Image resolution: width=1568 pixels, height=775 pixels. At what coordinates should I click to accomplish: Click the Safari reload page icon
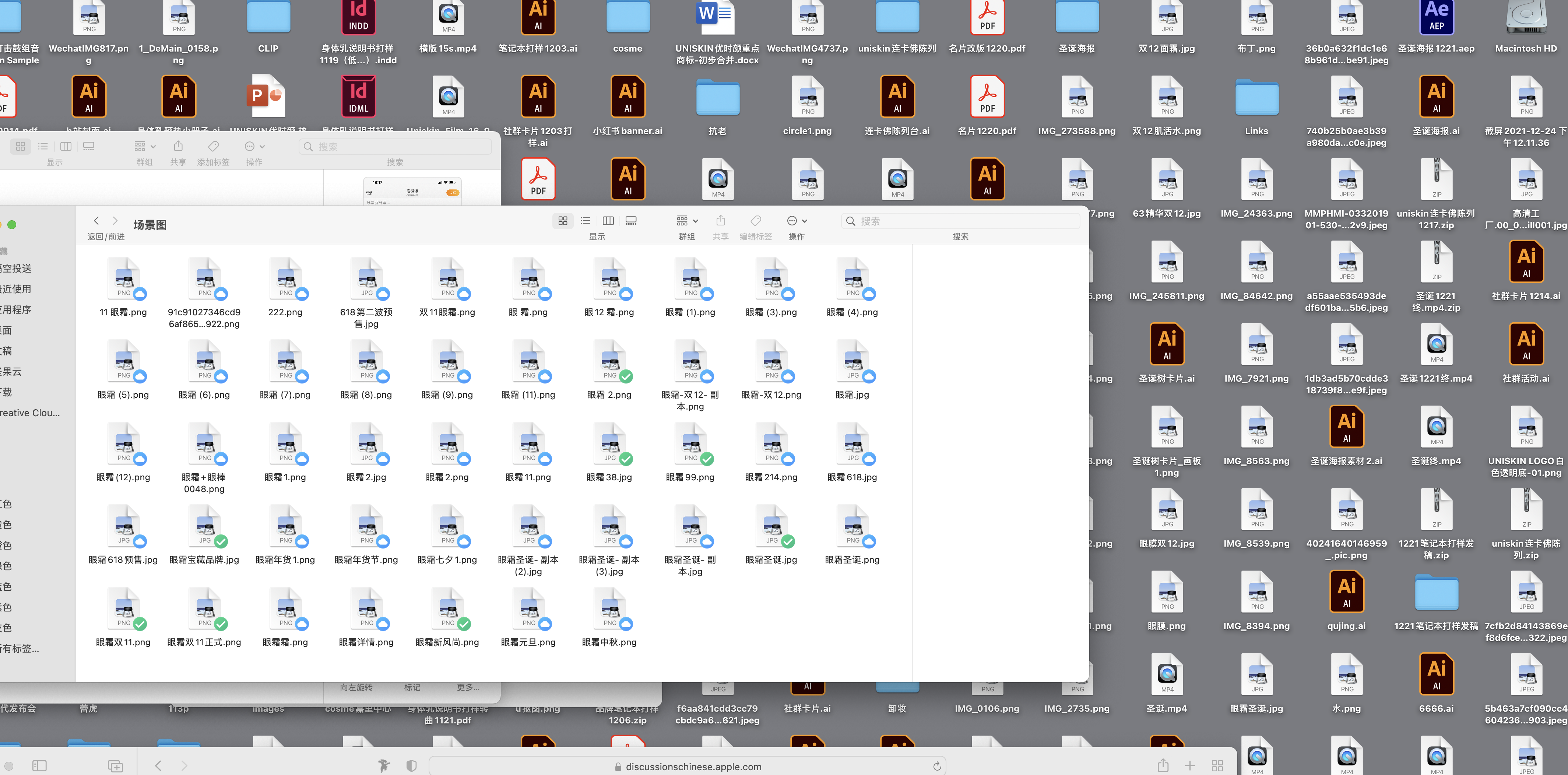pos(937,766)
